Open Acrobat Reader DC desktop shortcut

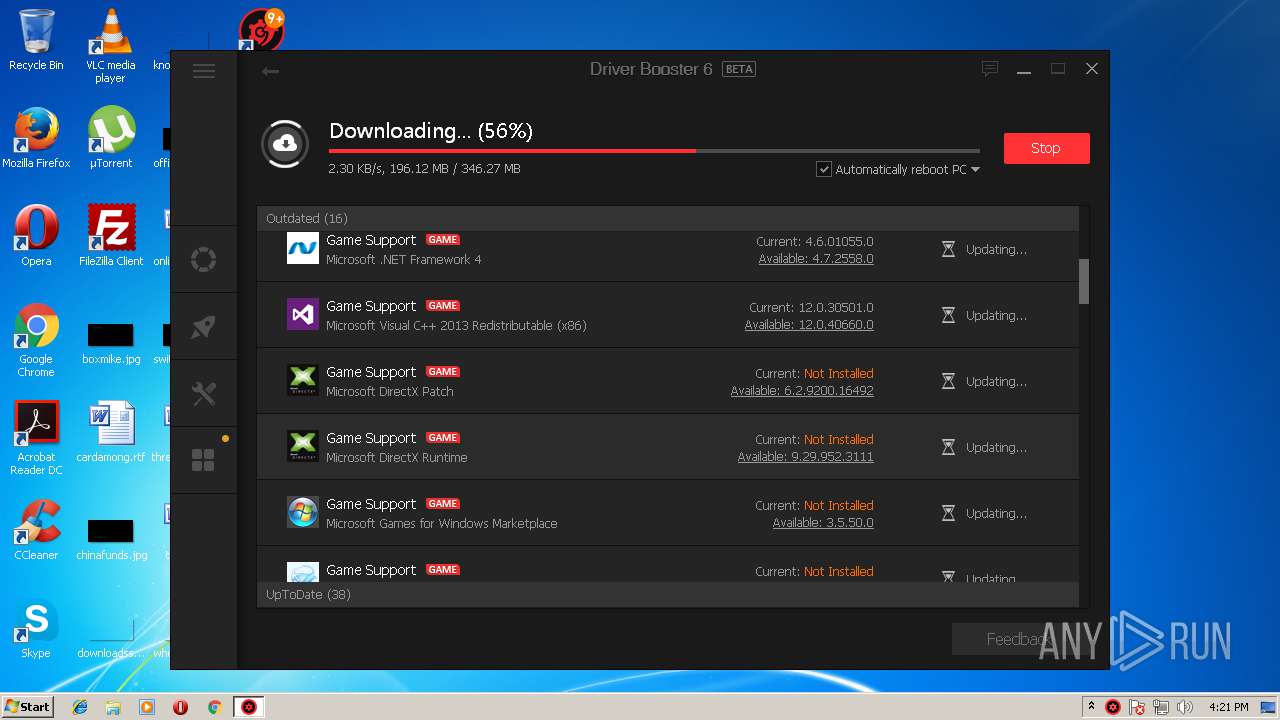click(36, 438)
